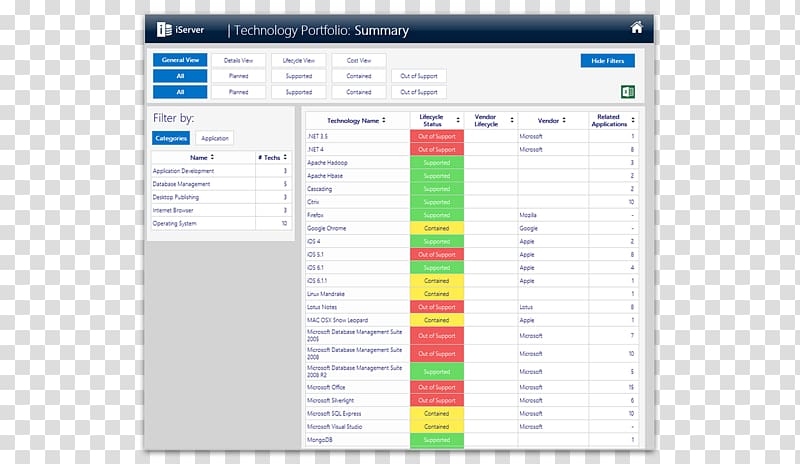Select Supported in the bottom lifecycle filter row
This screenshot has width=800, height=464.
[298, 92]
